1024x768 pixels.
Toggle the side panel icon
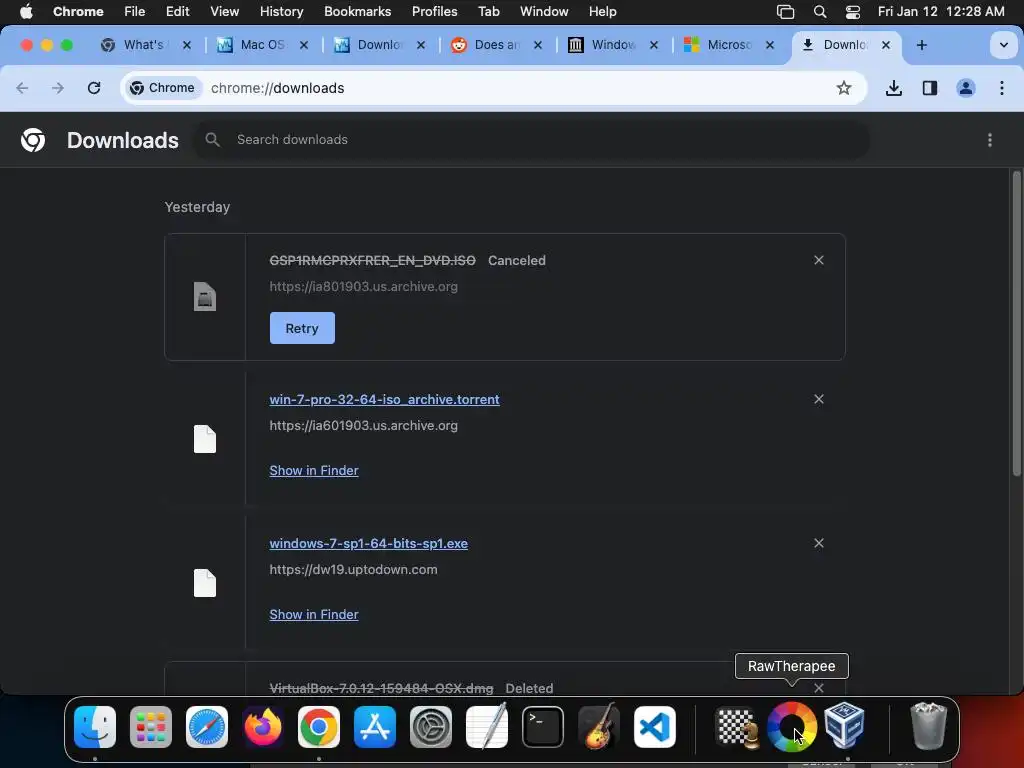tap(930, 88)
